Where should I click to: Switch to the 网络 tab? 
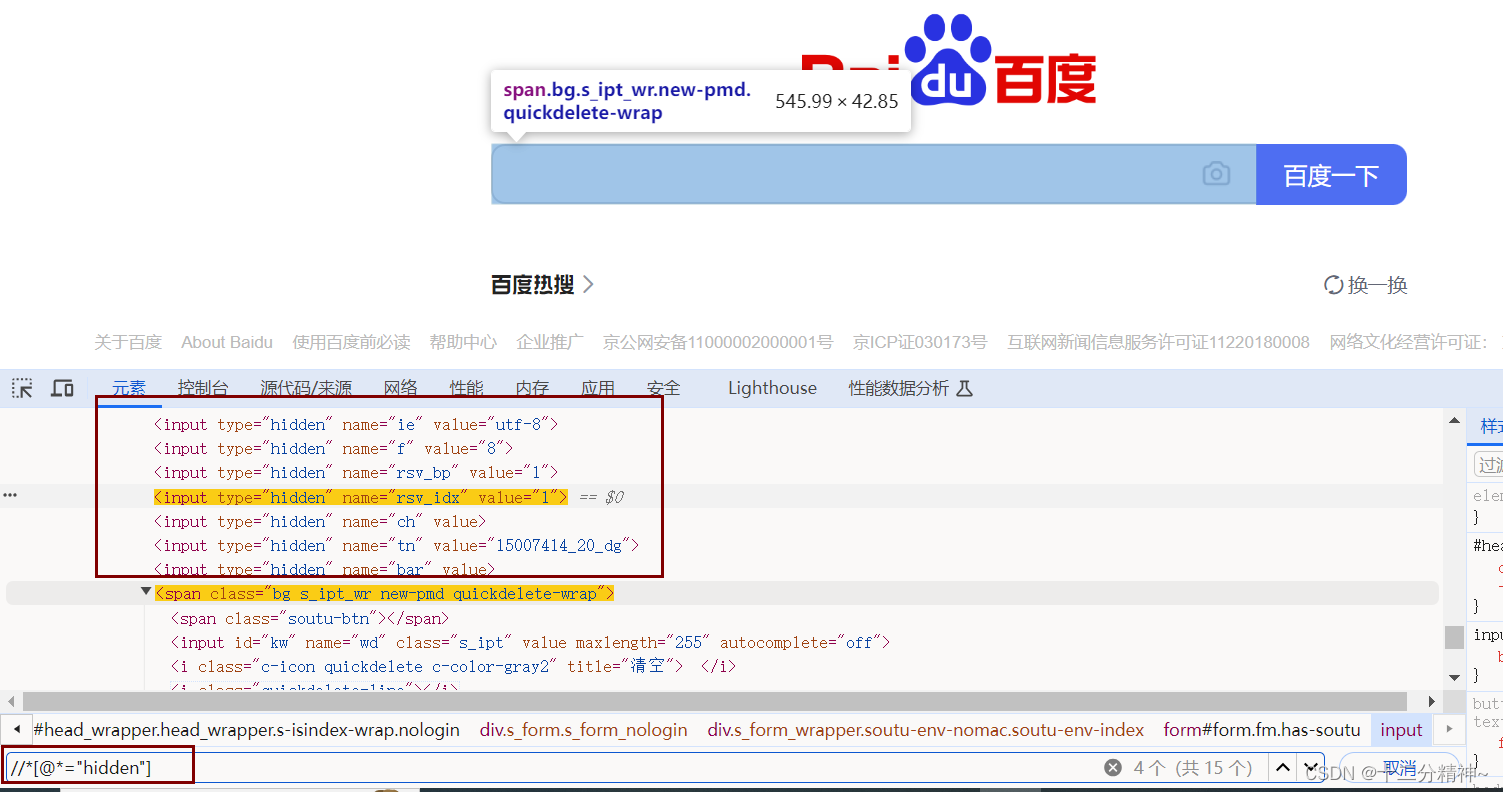click(x=401, y=388)
